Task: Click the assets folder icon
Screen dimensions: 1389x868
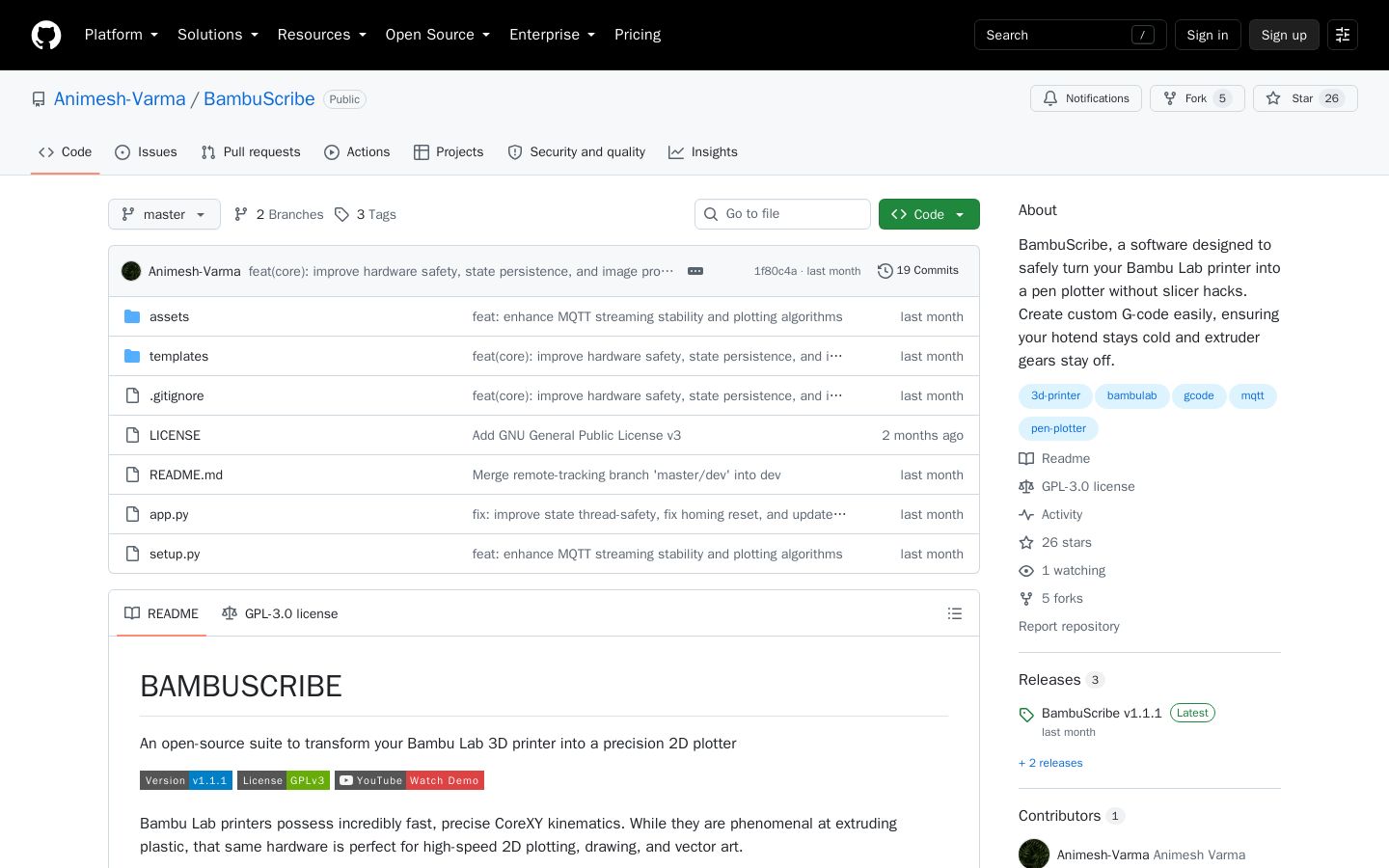Action: pyautogui.click(x=132, y=316)
